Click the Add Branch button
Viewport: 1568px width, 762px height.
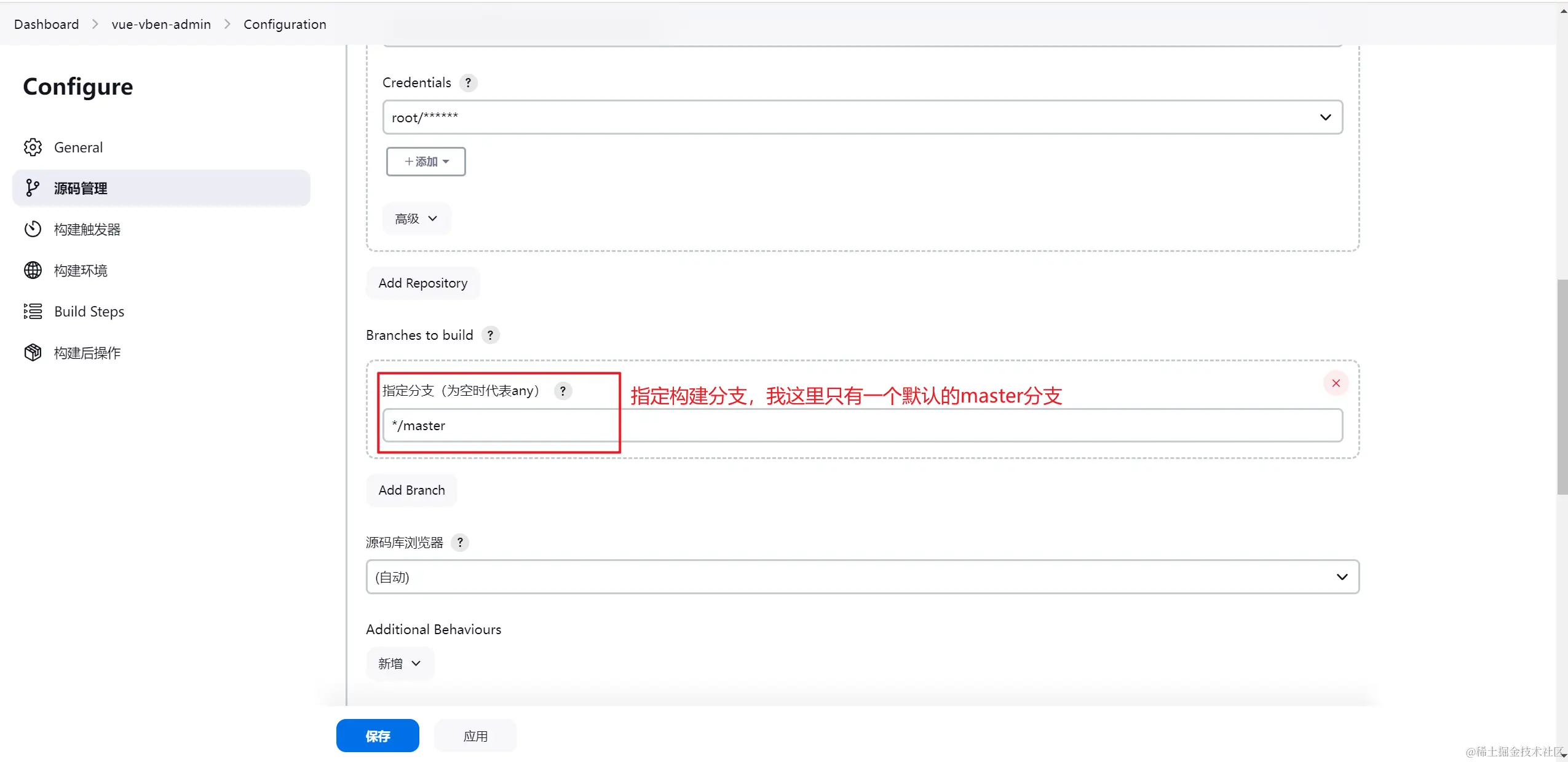tap(411, 490)
